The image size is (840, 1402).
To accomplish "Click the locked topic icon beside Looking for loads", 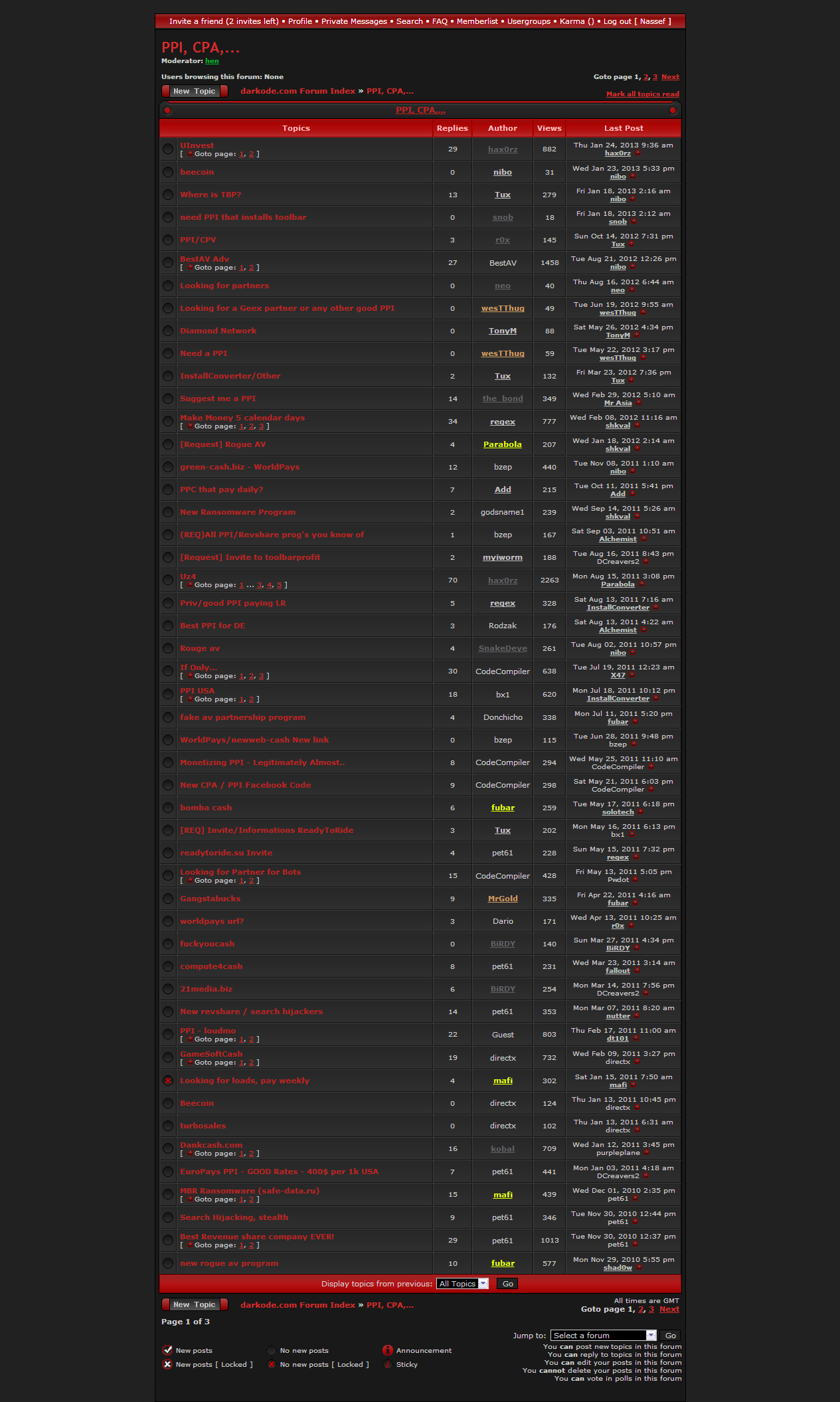I will coord(168,1081).
